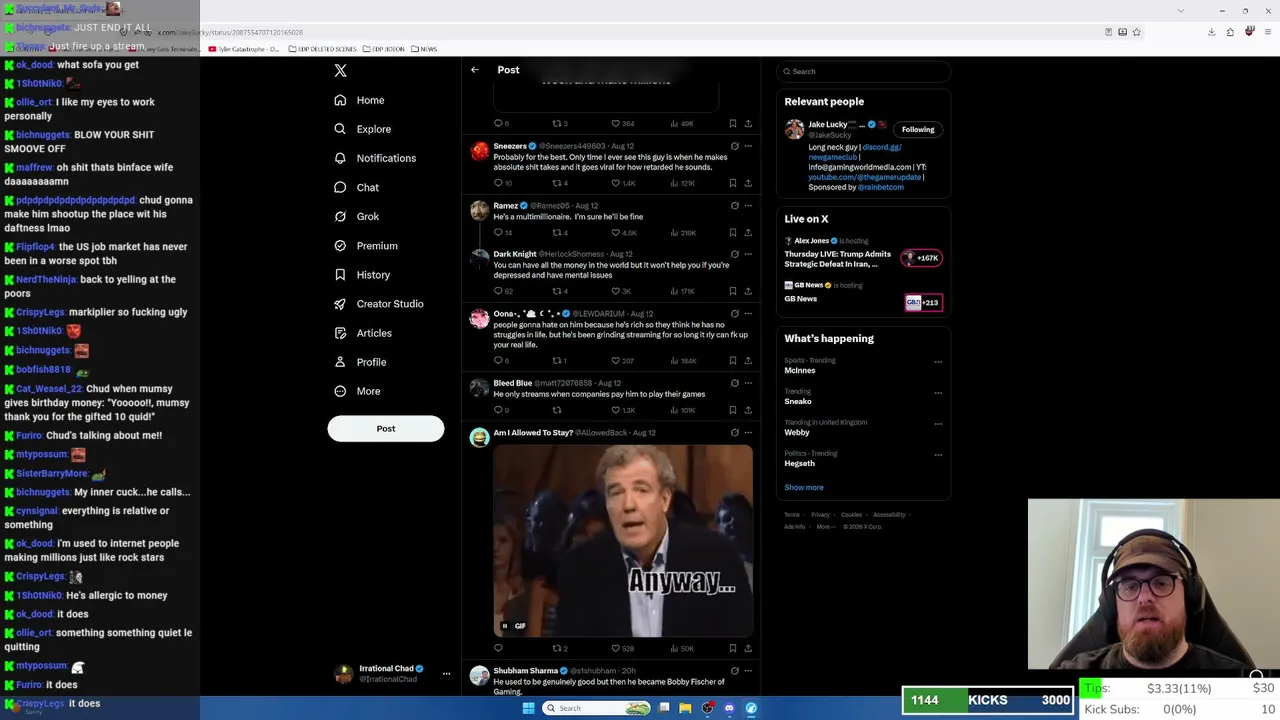This screenshot has height=720, width=1280.
Task: Open the browser downloads icon
Action: coord(1211,32)
